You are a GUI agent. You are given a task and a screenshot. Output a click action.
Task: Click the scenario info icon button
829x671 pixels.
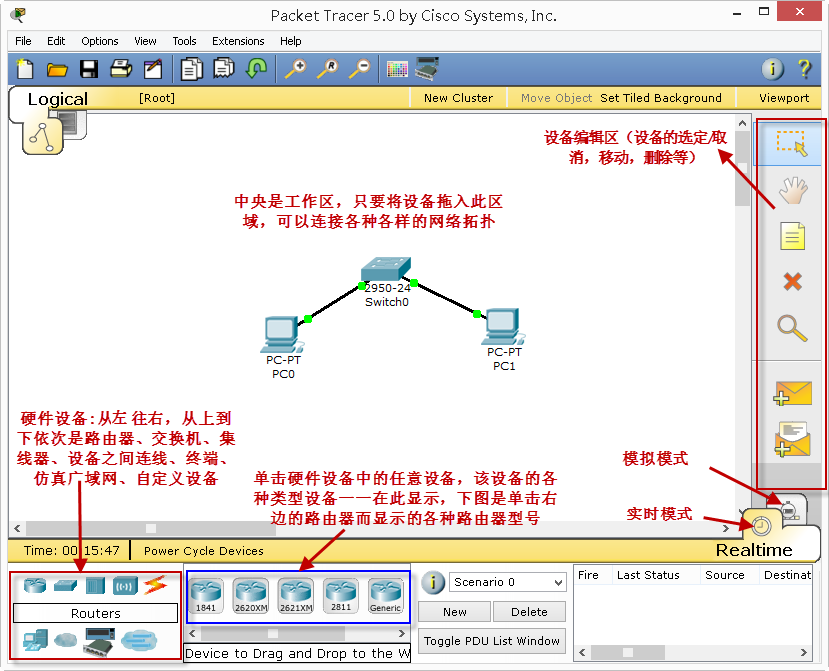tap(433, 582)
